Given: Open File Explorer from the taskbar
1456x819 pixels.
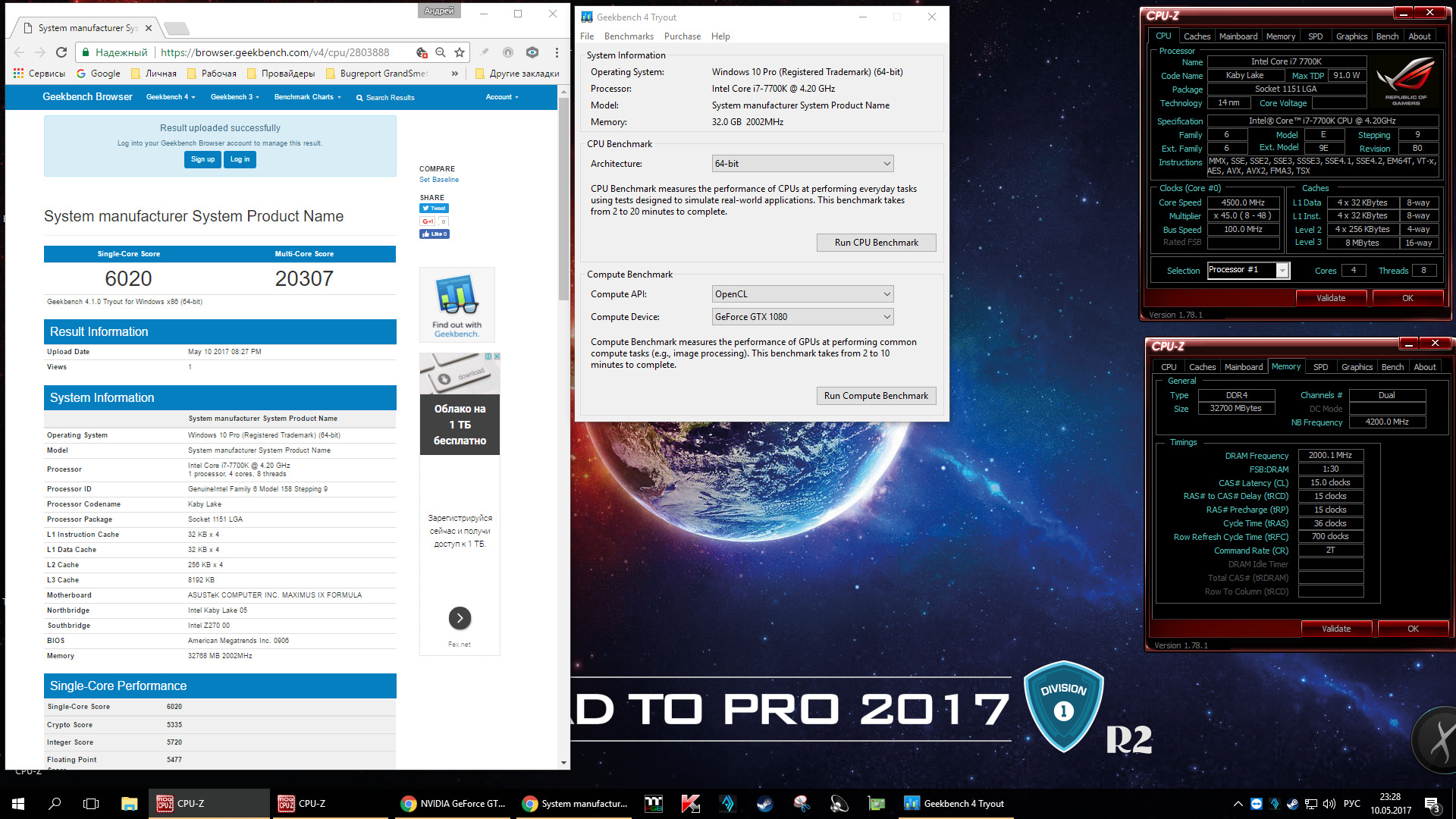Looking at the screenshot, I should coord(129,804).
